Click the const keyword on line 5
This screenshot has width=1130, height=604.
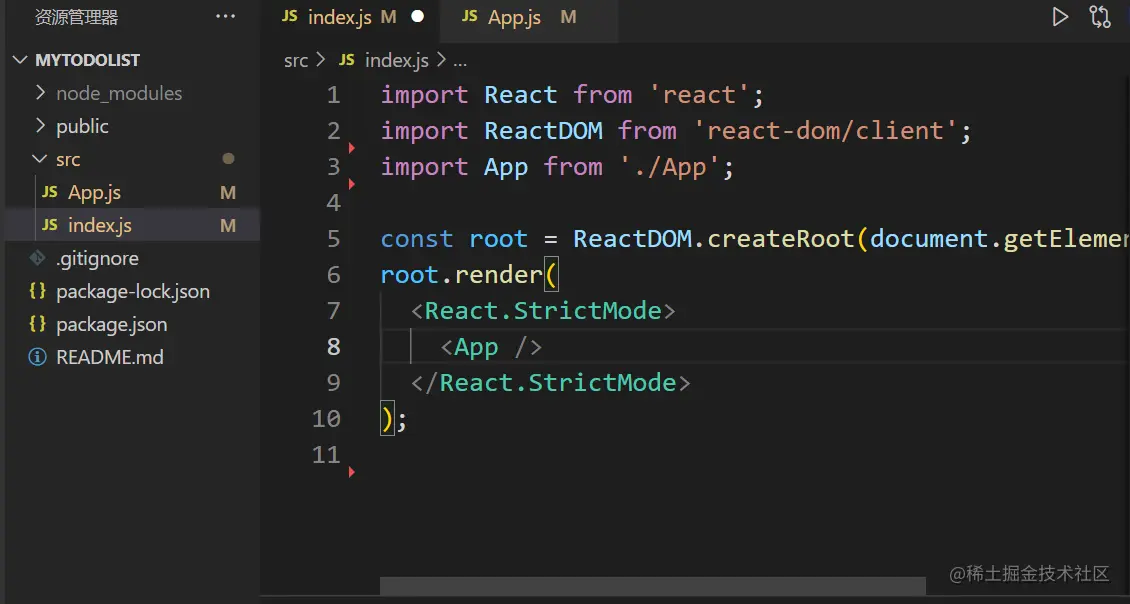coord(417,239)
